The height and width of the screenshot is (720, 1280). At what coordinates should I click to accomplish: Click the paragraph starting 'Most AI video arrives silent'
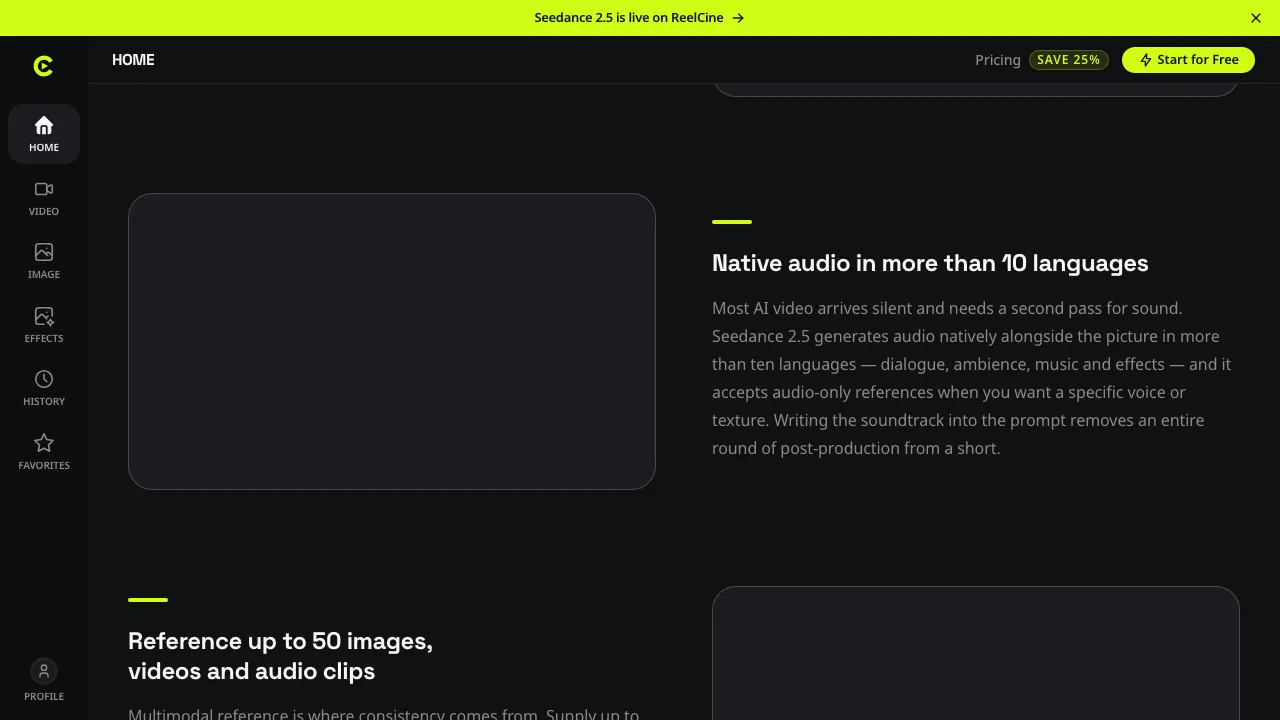pos(972,378)
